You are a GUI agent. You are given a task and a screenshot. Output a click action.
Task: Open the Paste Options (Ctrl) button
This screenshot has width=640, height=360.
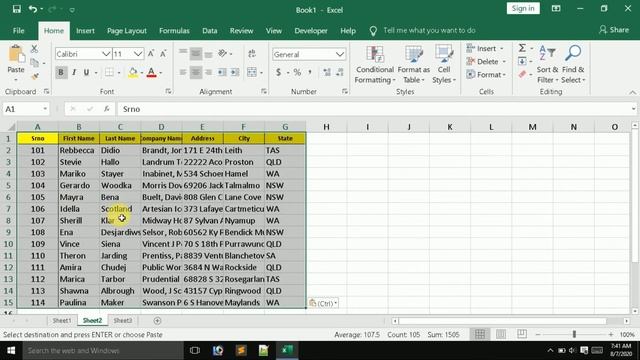click(x=323, y=303)
